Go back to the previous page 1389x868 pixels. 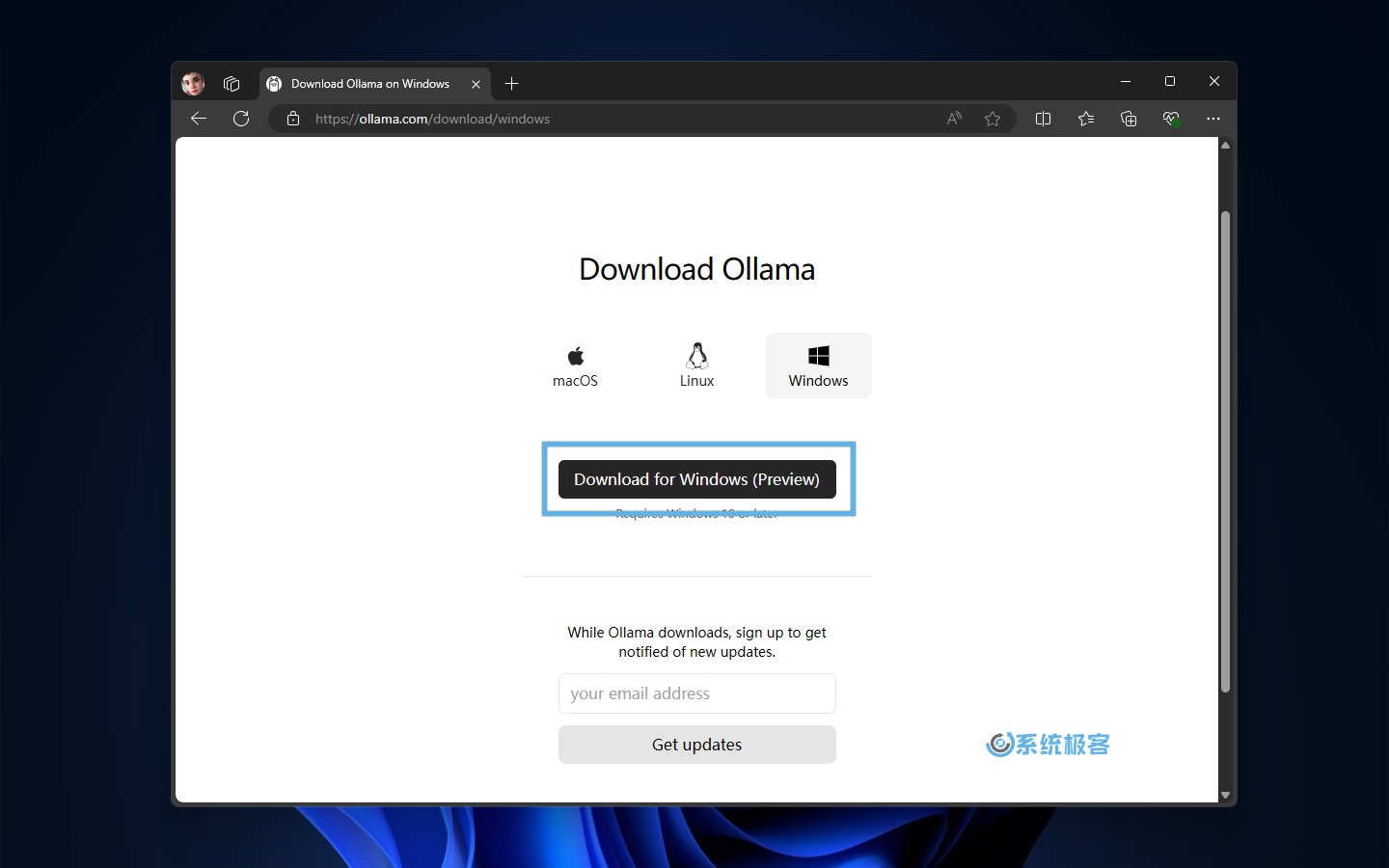pos(199,119)
